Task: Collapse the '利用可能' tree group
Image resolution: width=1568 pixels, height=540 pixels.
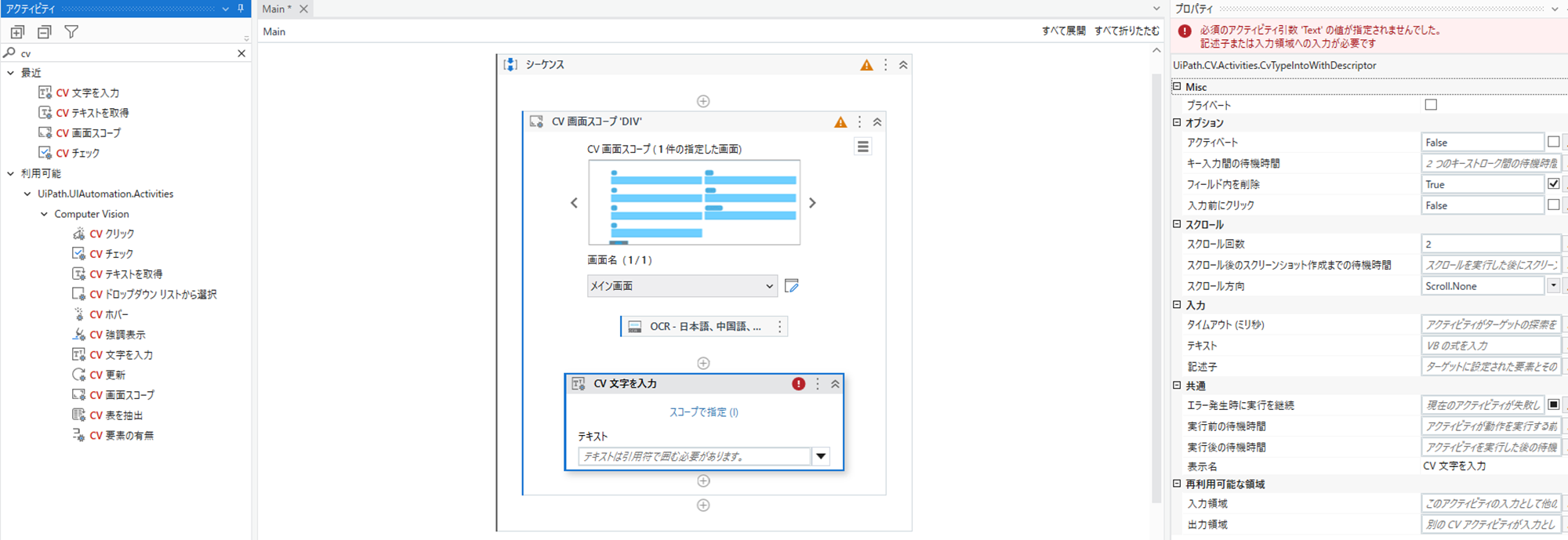Action: pyautogui.click(x=10, y=174)
